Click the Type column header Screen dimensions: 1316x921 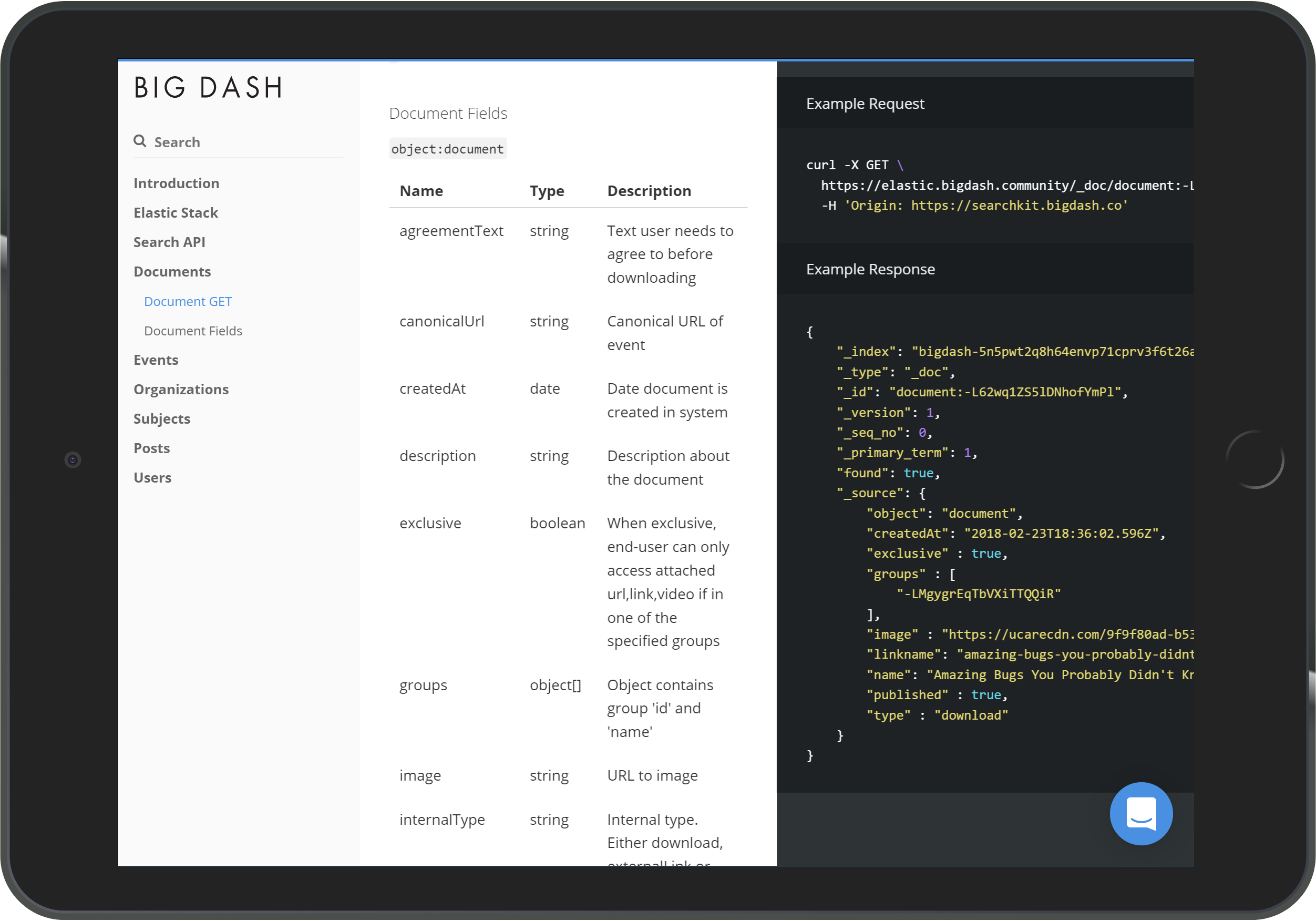547,191
